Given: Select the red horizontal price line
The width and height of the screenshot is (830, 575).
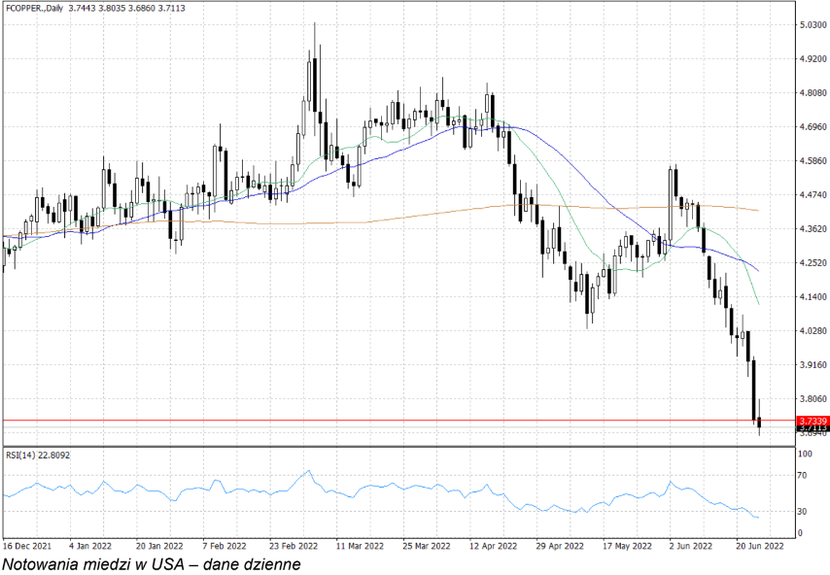Looking at the screenshot, I should [x=400, y=421].
